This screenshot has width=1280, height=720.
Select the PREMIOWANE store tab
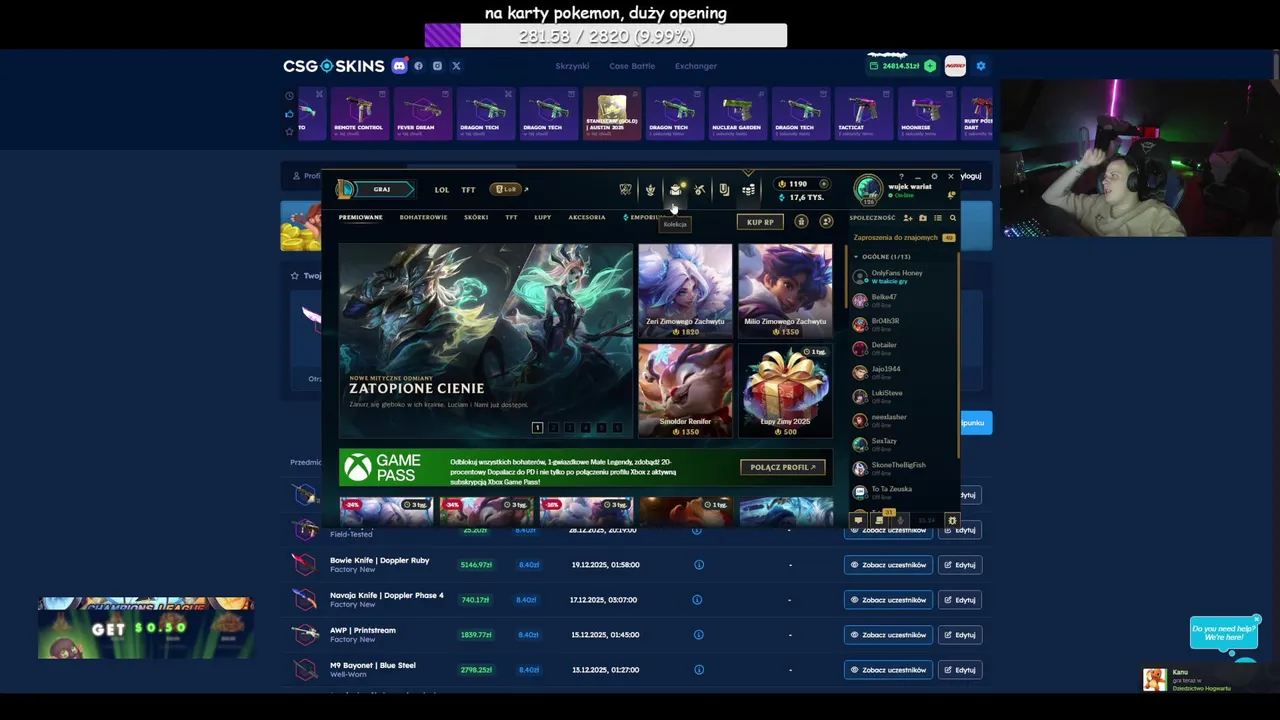[x=360, y=217]
